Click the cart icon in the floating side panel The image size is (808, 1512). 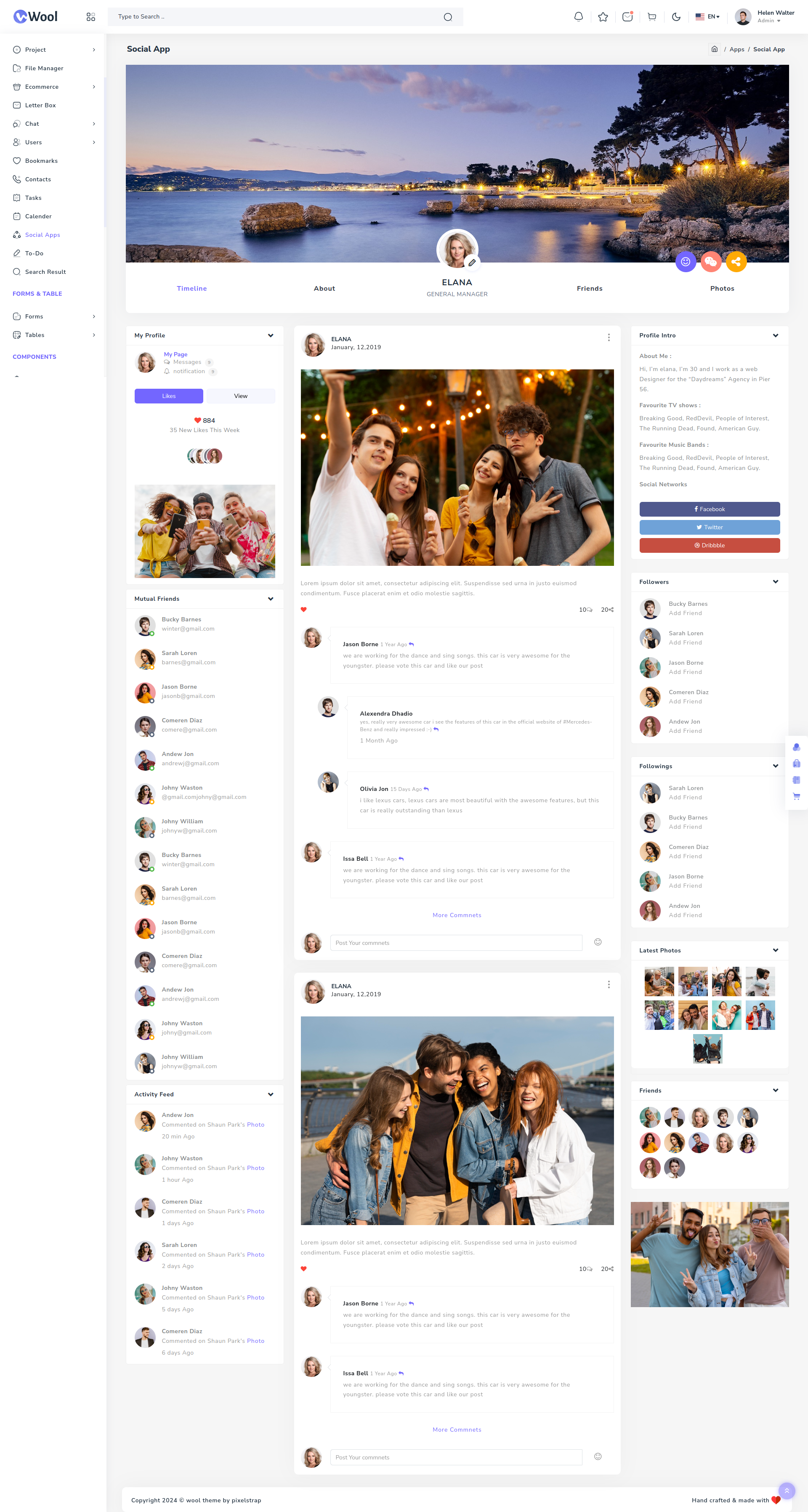797,796
